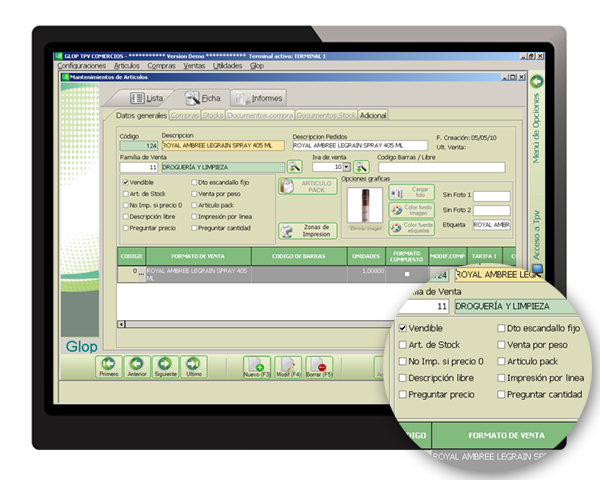This screenshot has width=600, height=480.
Task: Open the Informes tab
Action: [259, 98]
